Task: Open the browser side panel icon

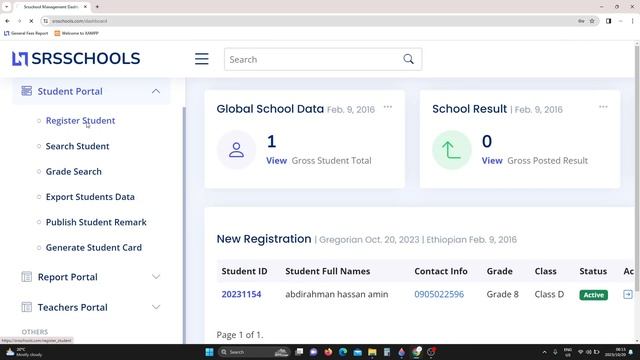Action: pos(609,21)
